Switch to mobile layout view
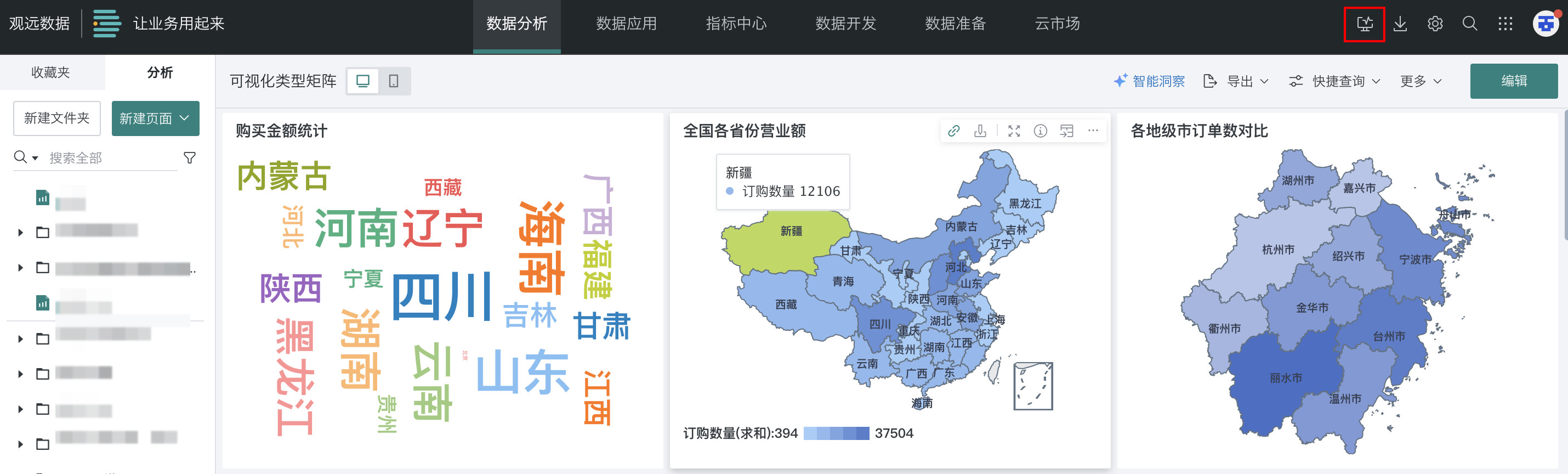Image resolution: width=1568 pixels, height=474 pixels. [394, 81]
